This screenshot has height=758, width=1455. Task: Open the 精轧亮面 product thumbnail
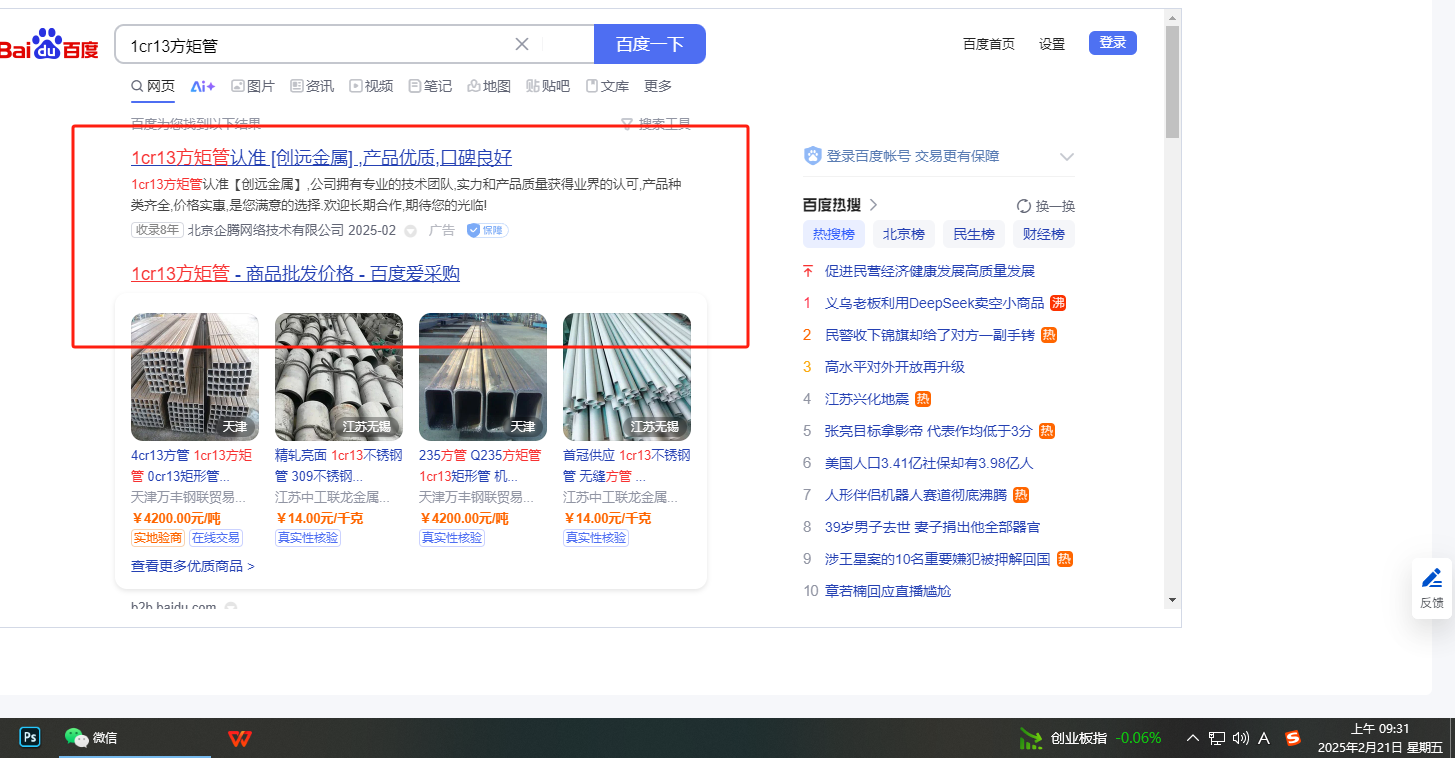click(x=339, y=377)
